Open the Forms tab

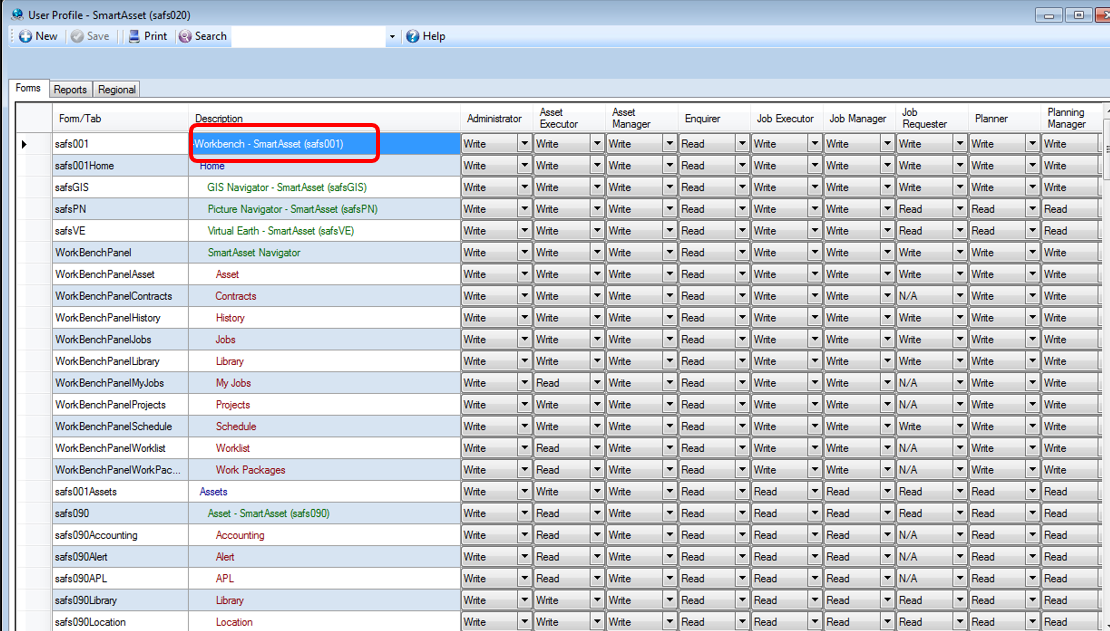click(x=28, y=88)
